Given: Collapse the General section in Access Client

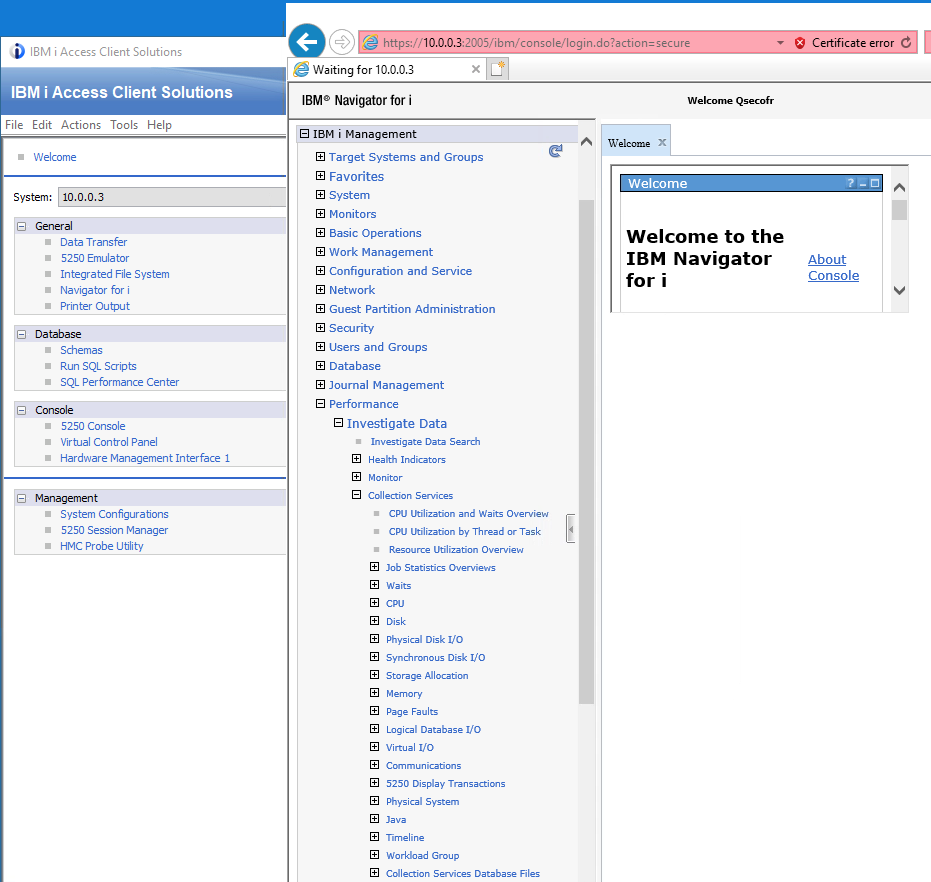Looking at the screenshot, I should pyautogui.click(x=22, y=226).
